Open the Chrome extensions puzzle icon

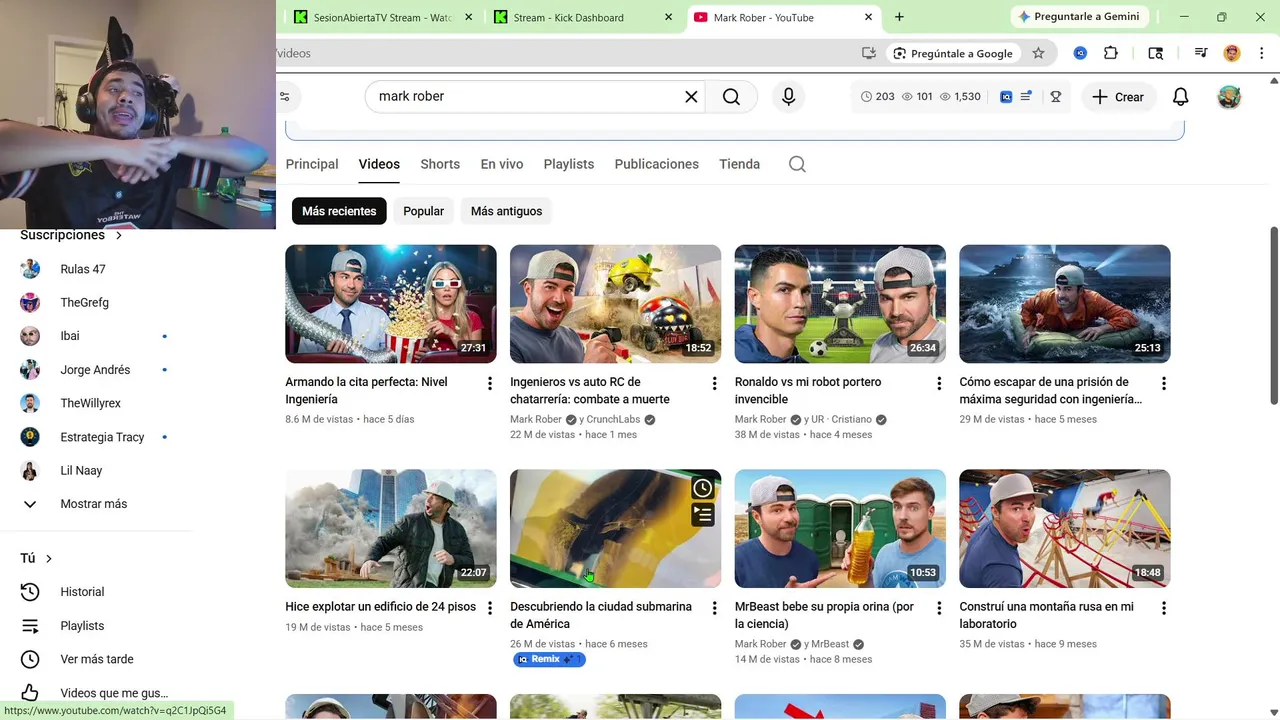pos(1111,53)
